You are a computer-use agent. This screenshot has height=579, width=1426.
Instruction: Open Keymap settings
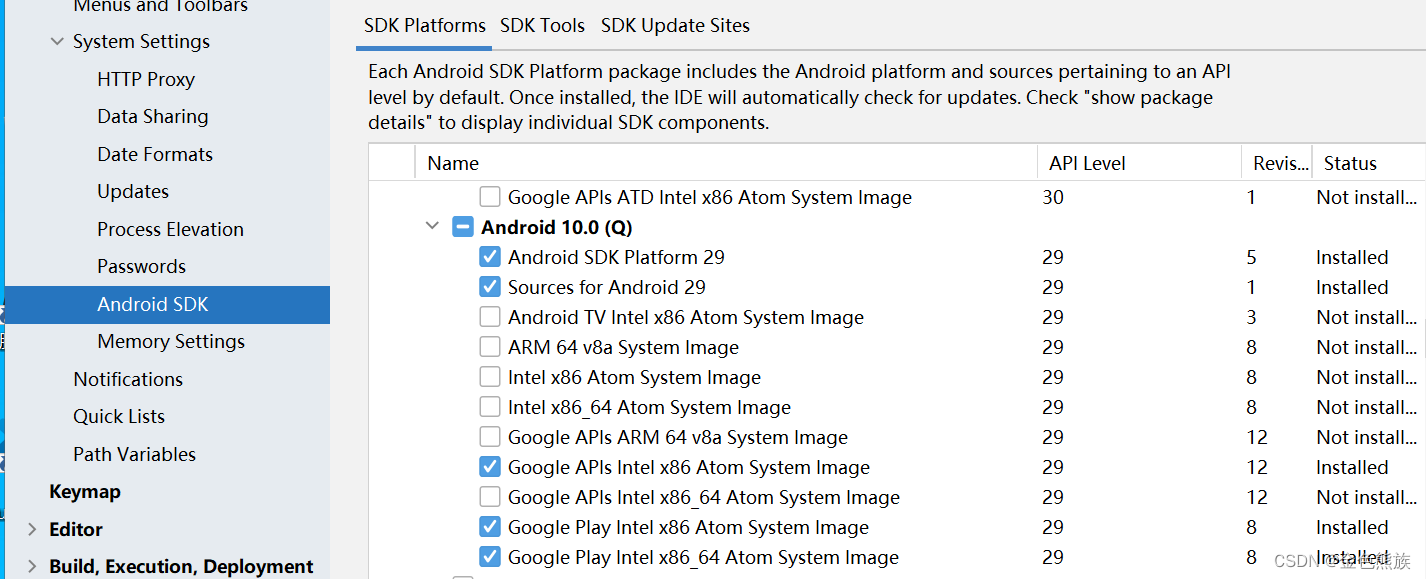click(x=85, y=492)
